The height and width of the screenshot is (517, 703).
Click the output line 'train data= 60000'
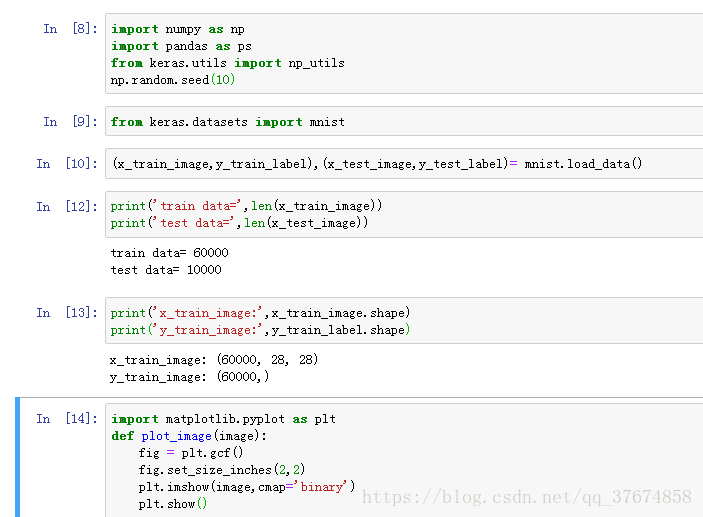(x=169, y=253)
